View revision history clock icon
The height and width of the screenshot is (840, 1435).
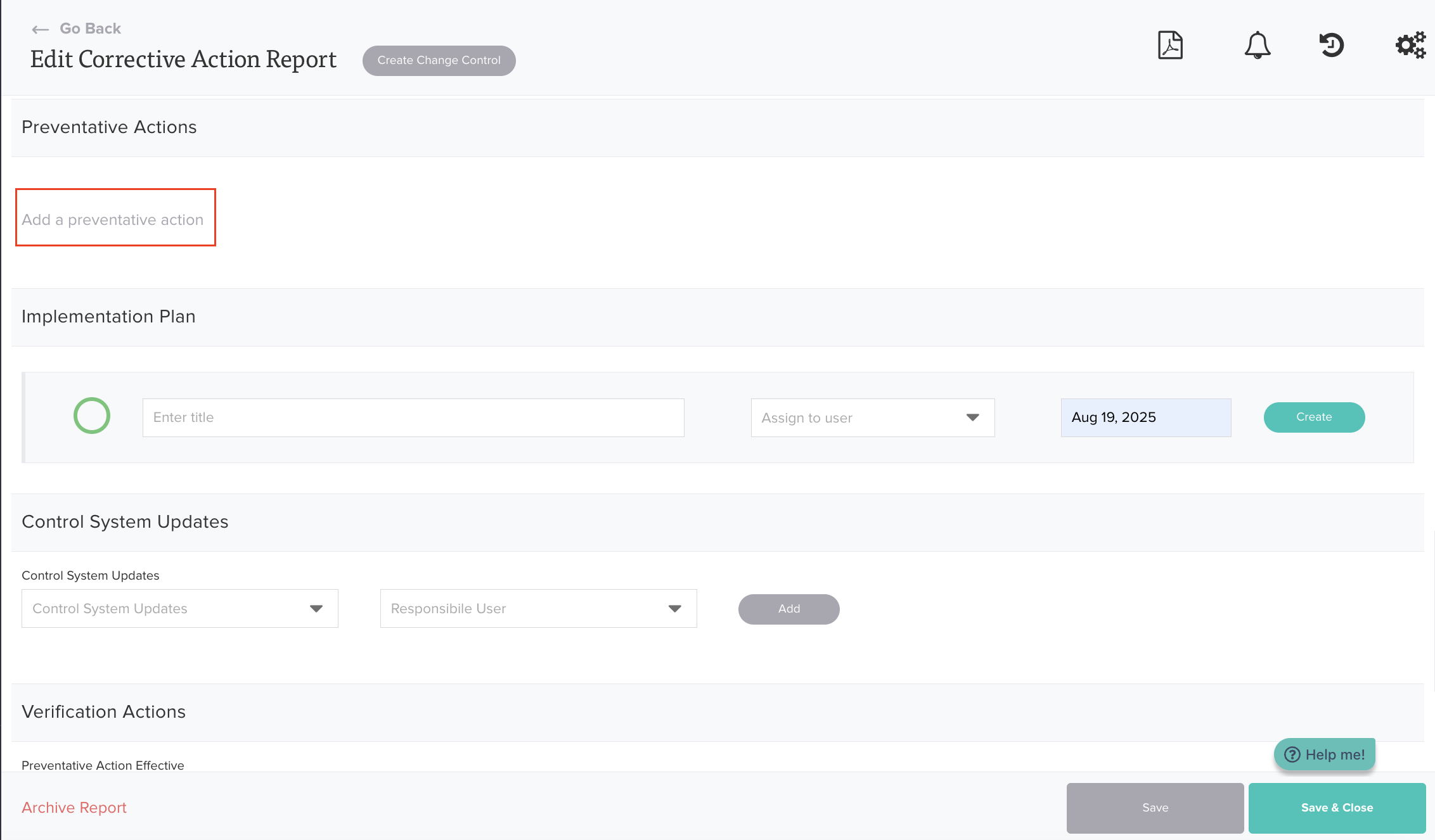pyautogui.click(x=1332, y=46)
